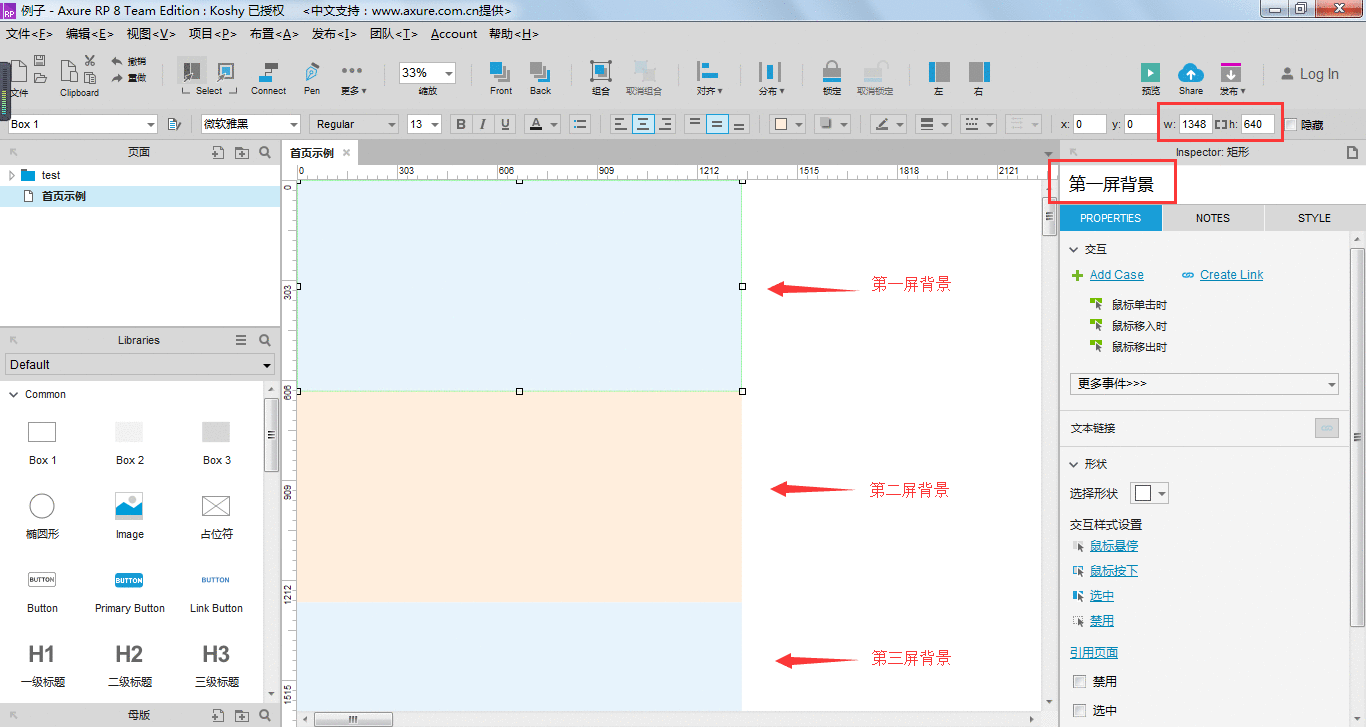Activate the Connect tool
1366x727 pixels.
click(268, 76)
